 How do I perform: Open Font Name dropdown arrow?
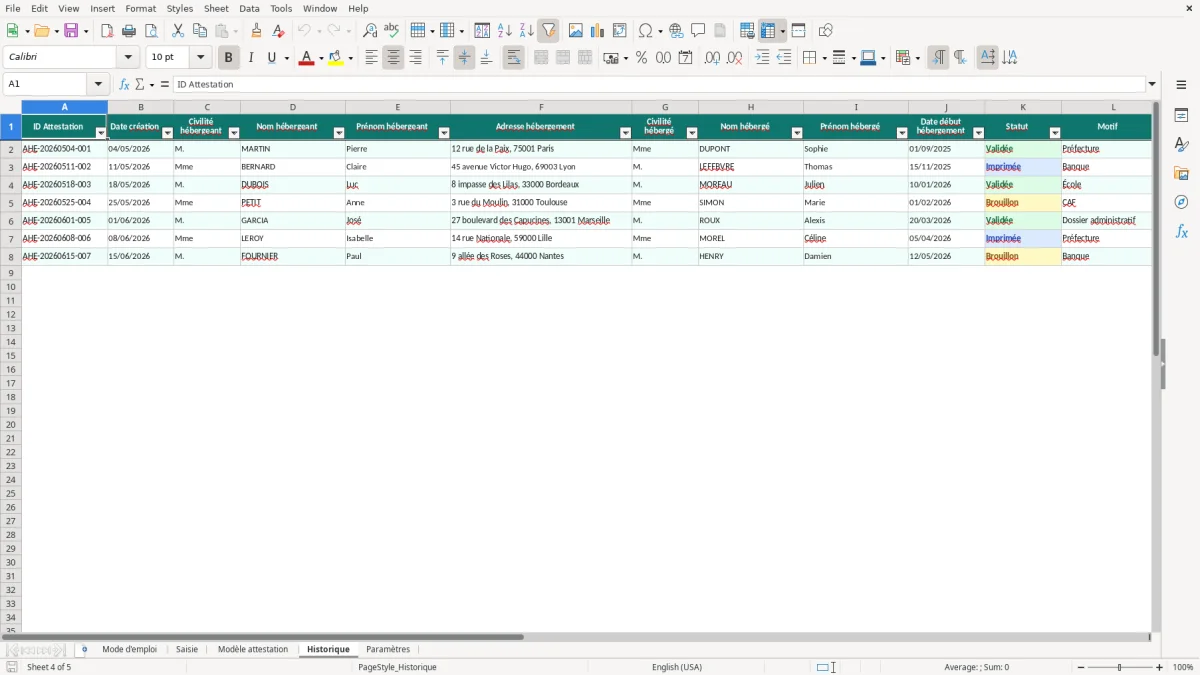tap(128, 58)
